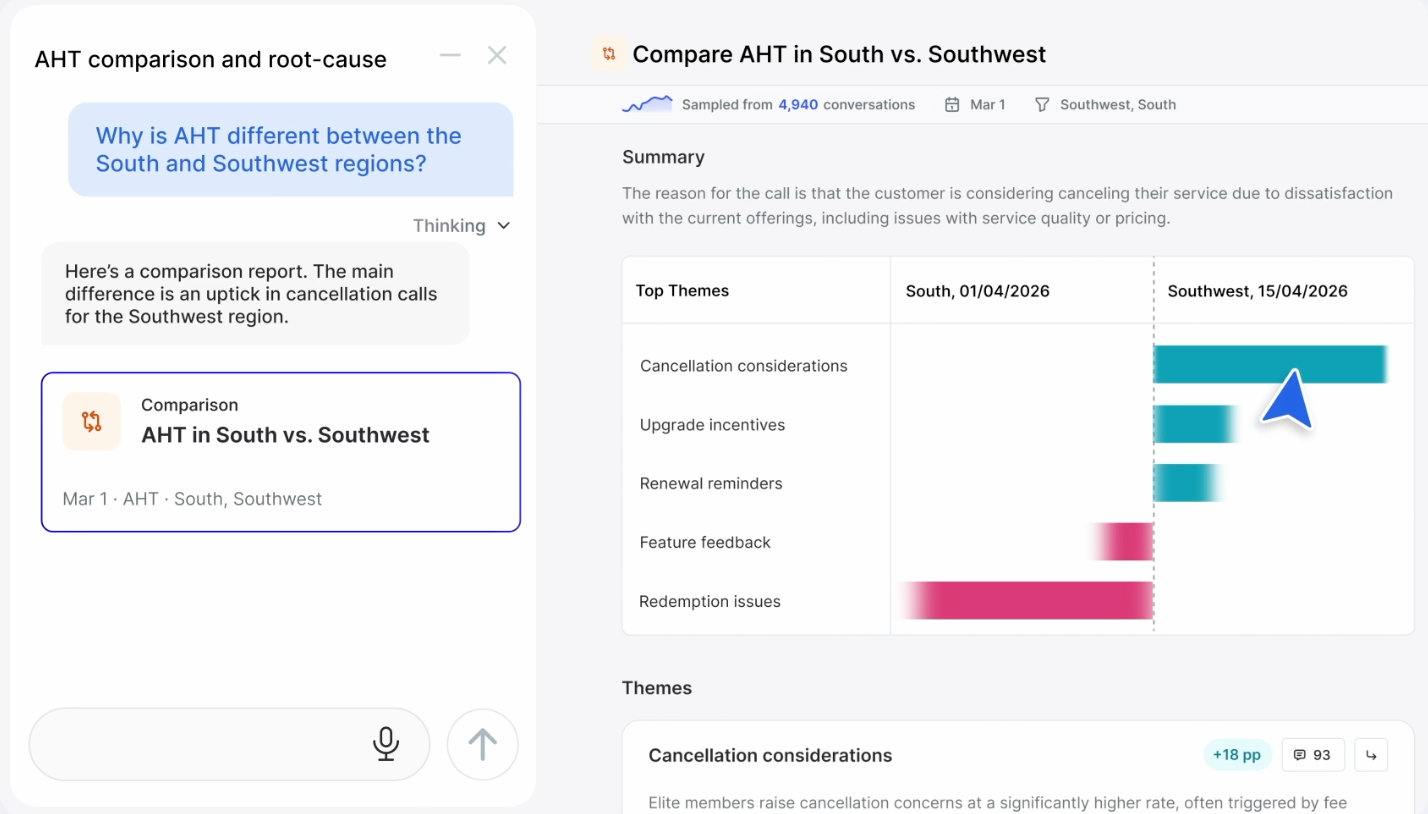This screenshot has height=814, width=1428.
Task: Minimize the AHT comparison chat panel
Action: pos(450,56)
